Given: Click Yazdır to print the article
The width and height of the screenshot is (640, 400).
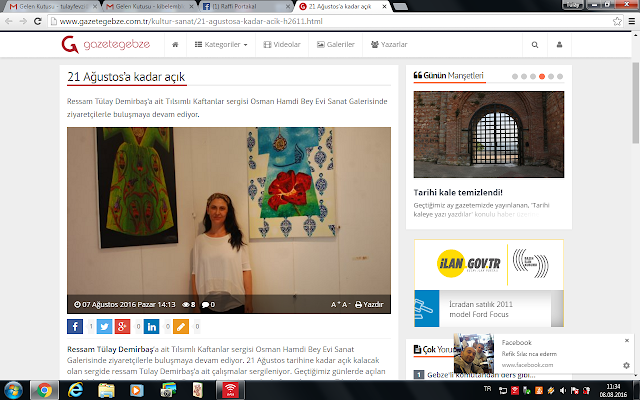Looking at the screenshot, I should [x=369, y=304].
